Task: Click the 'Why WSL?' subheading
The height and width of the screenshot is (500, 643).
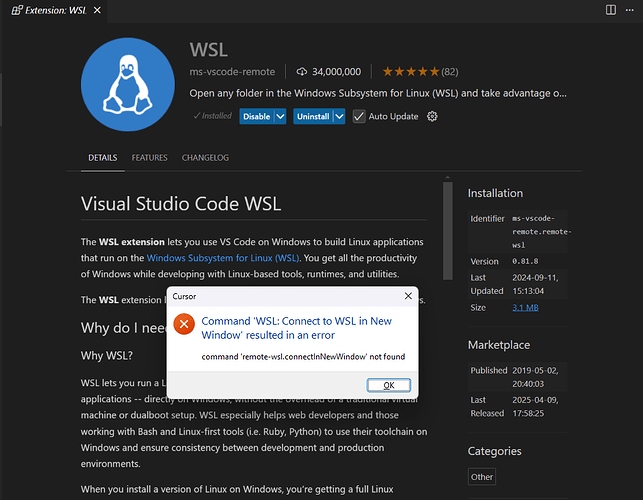Action: [x=107, y=356]
